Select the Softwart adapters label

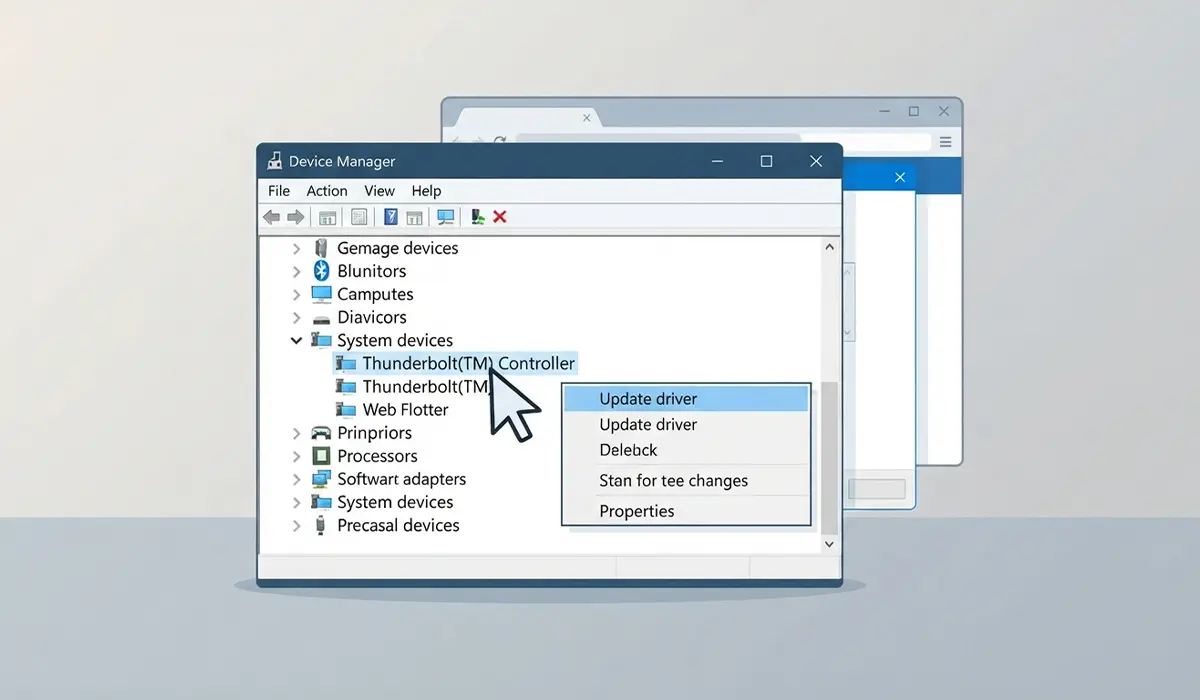pos(401,479)
